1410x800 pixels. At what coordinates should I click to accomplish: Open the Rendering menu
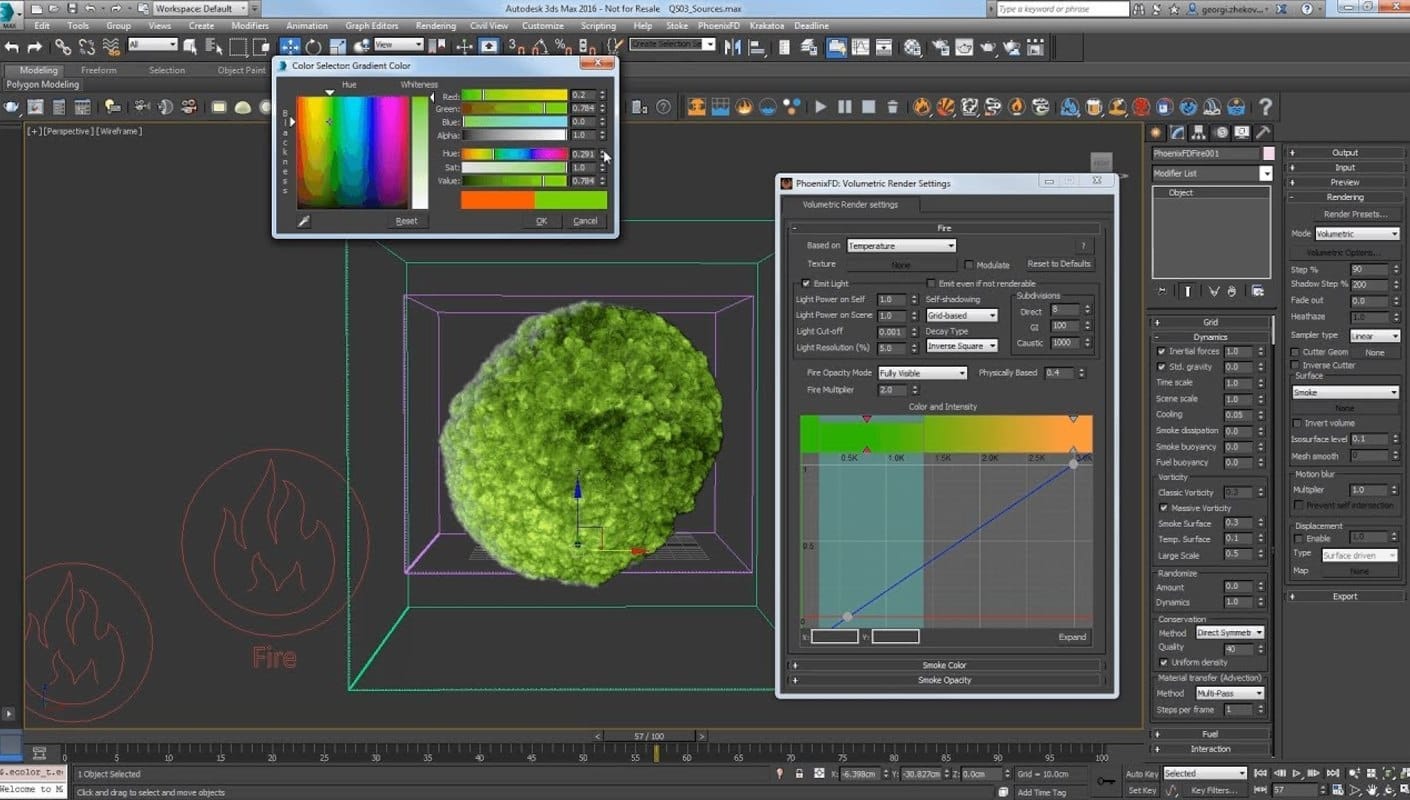[435, 26]
